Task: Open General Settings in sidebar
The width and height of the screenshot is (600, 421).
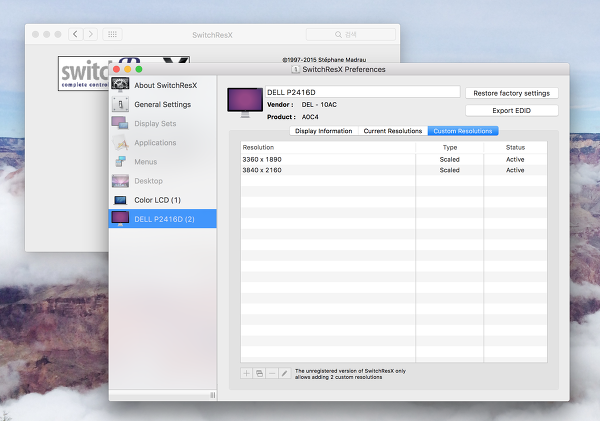Action: coord(163,104)
